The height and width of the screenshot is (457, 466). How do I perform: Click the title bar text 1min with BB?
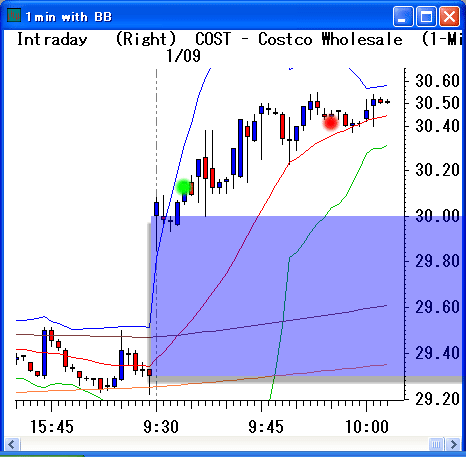pyautogui.click(x=69, y=17)
